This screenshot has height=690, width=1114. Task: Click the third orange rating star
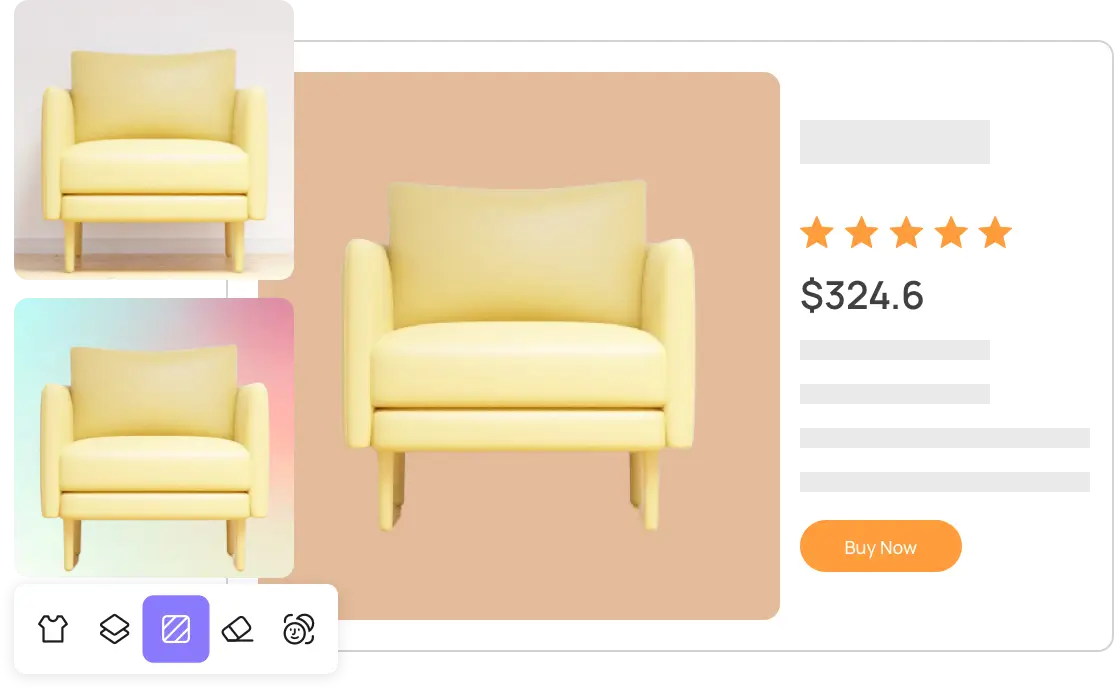coord(907,233)
